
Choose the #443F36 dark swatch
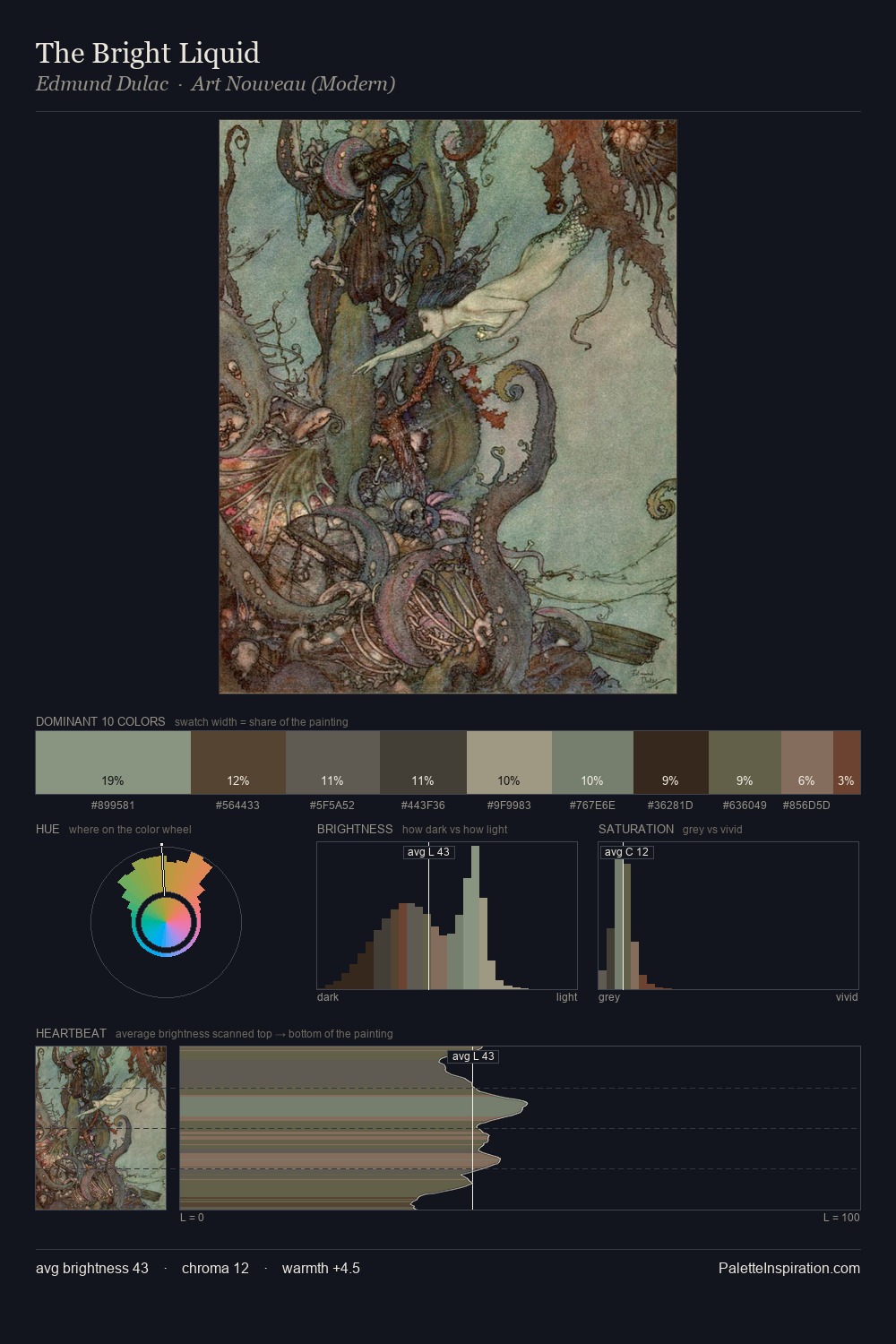[x=423, y=762]
